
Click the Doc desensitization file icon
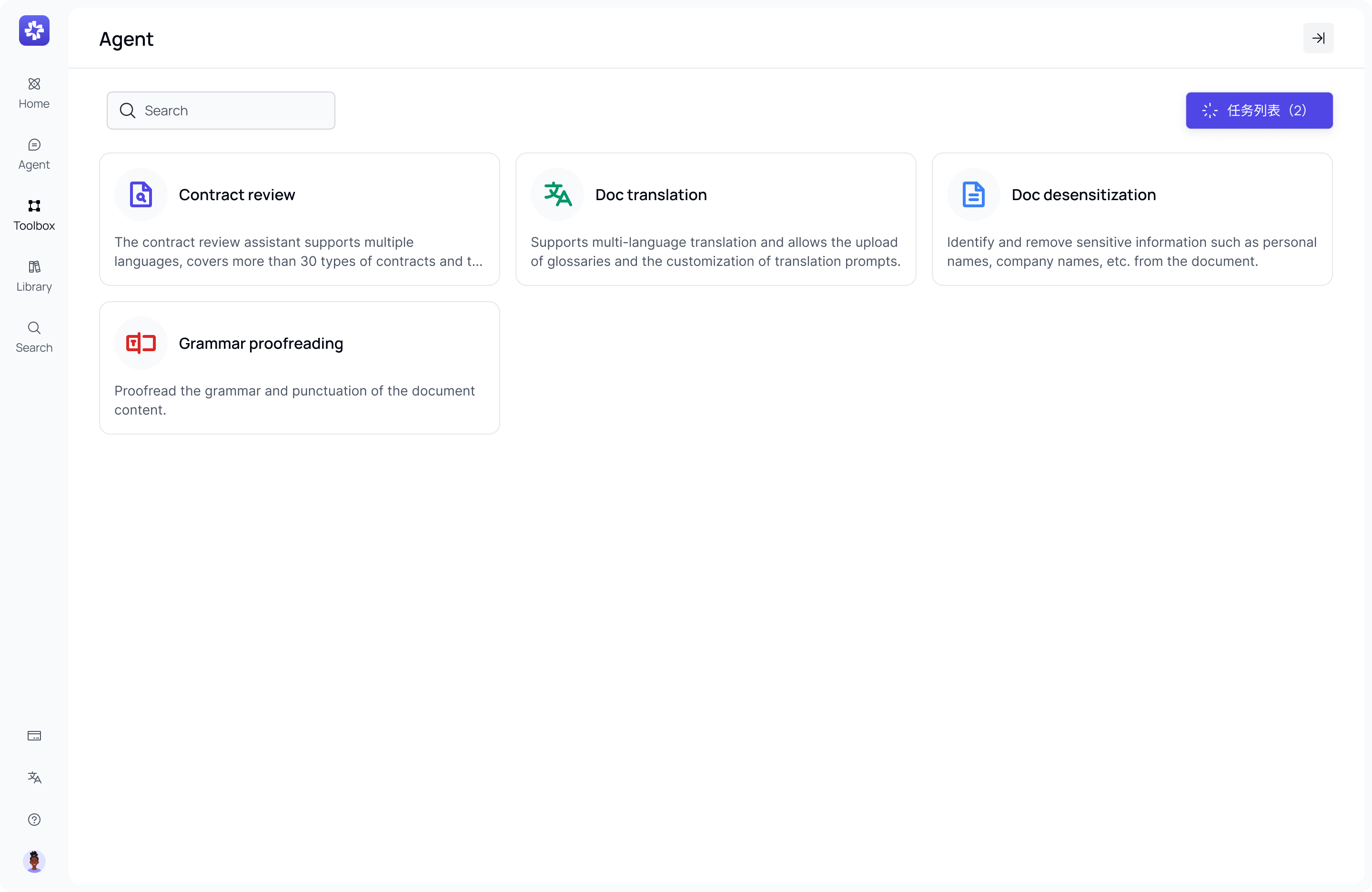point(974,194)
